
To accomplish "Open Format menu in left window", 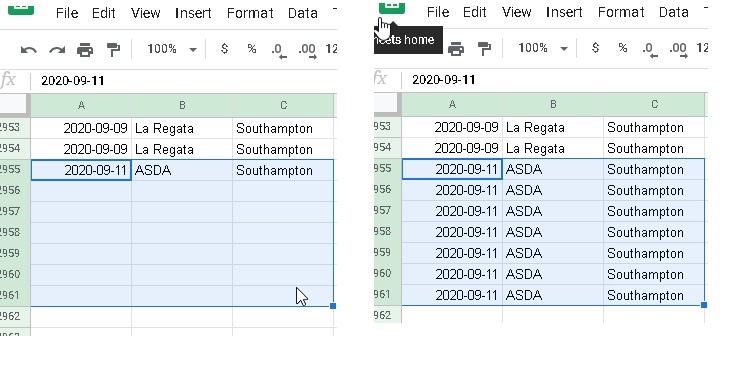I will 250,13.
